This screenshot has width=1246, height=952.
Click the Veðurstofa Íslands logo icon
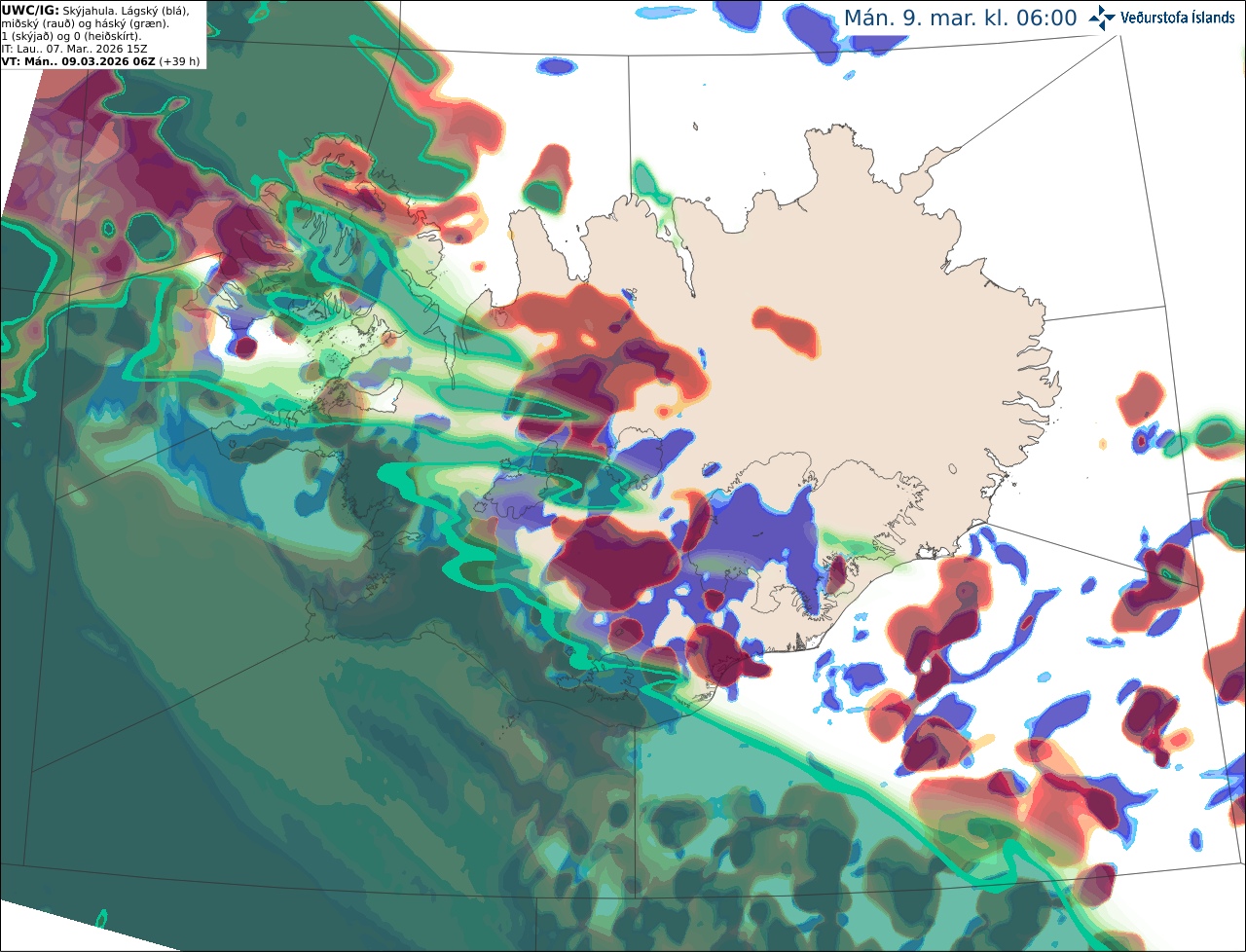tap(1102, 18)
